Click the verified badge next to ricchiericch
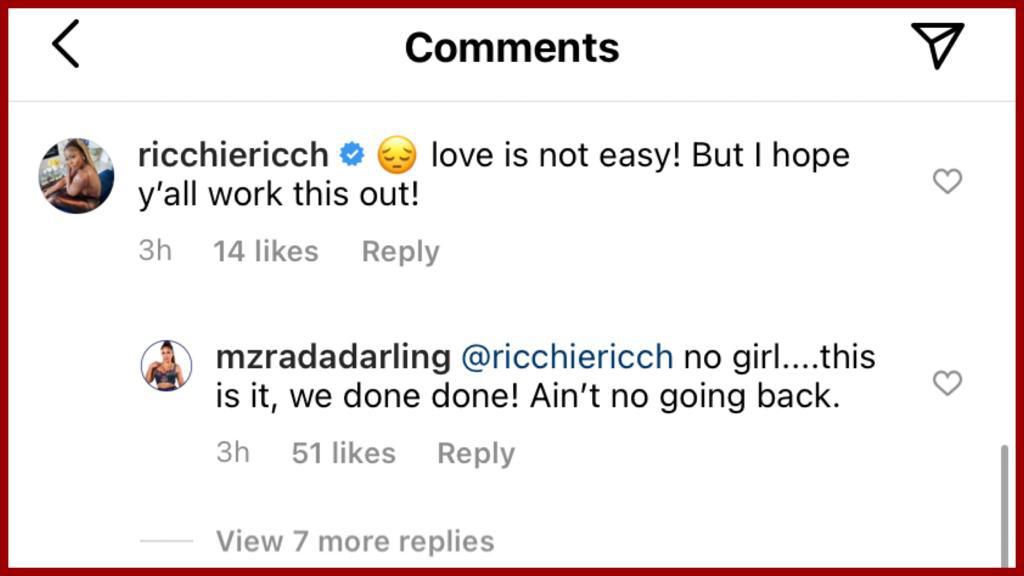Viewport: 1024px width, 576px height. point(352,154)
